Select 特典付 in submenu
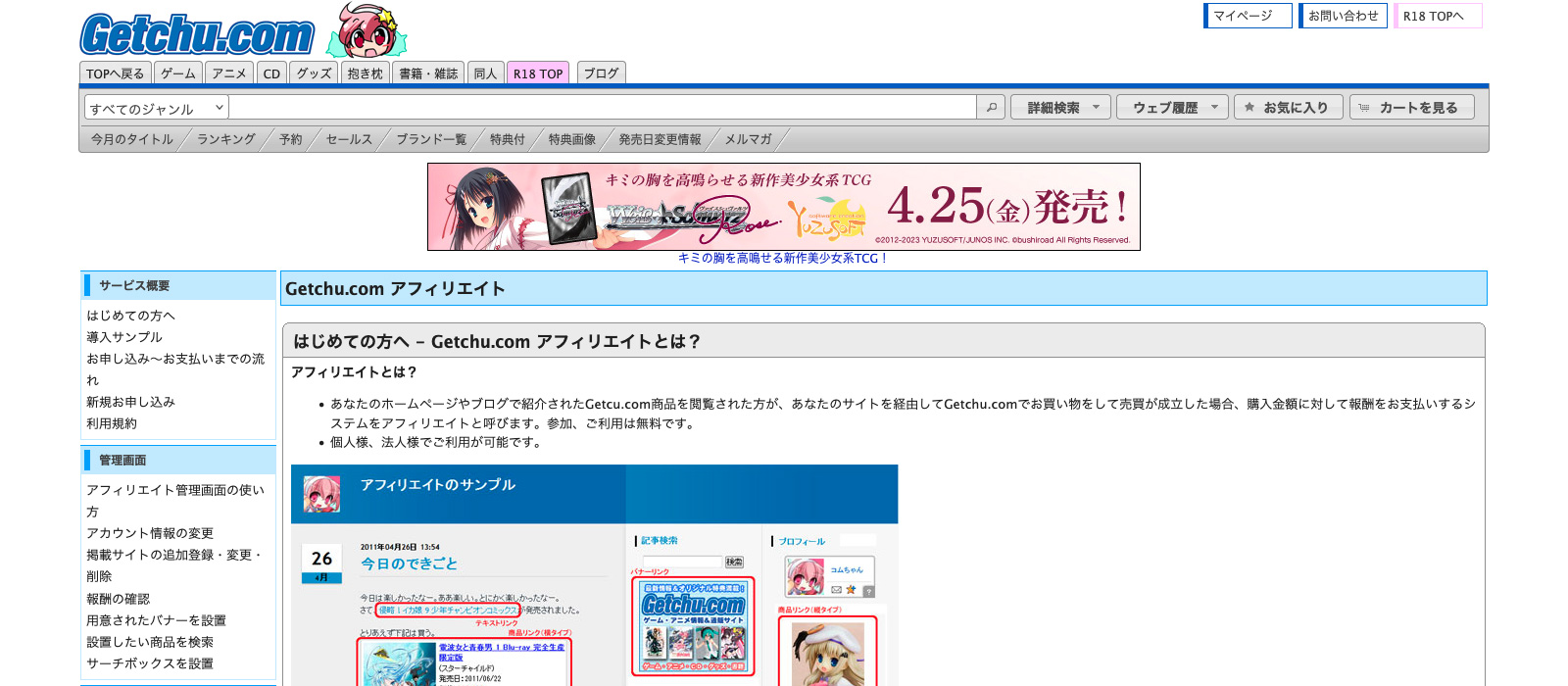1568x686 pixels. [x=508, y=139]
